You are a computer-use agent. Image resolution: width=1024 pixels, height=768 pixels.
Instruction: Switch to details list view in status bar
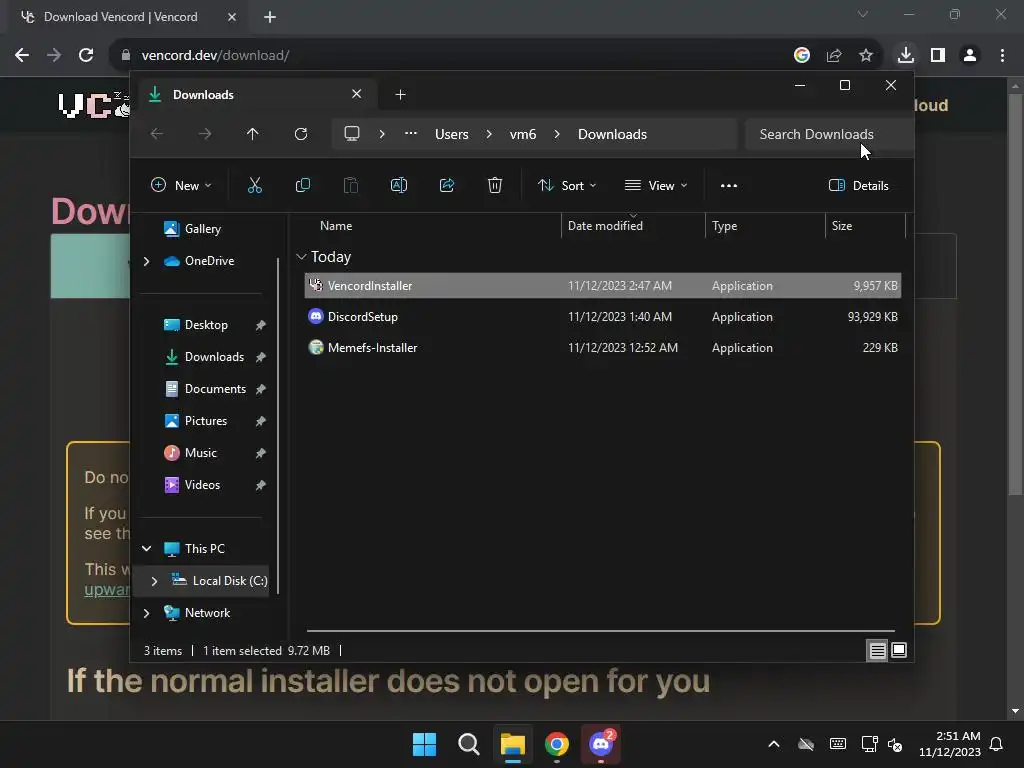pyautogui.click(x=877, y=650)
